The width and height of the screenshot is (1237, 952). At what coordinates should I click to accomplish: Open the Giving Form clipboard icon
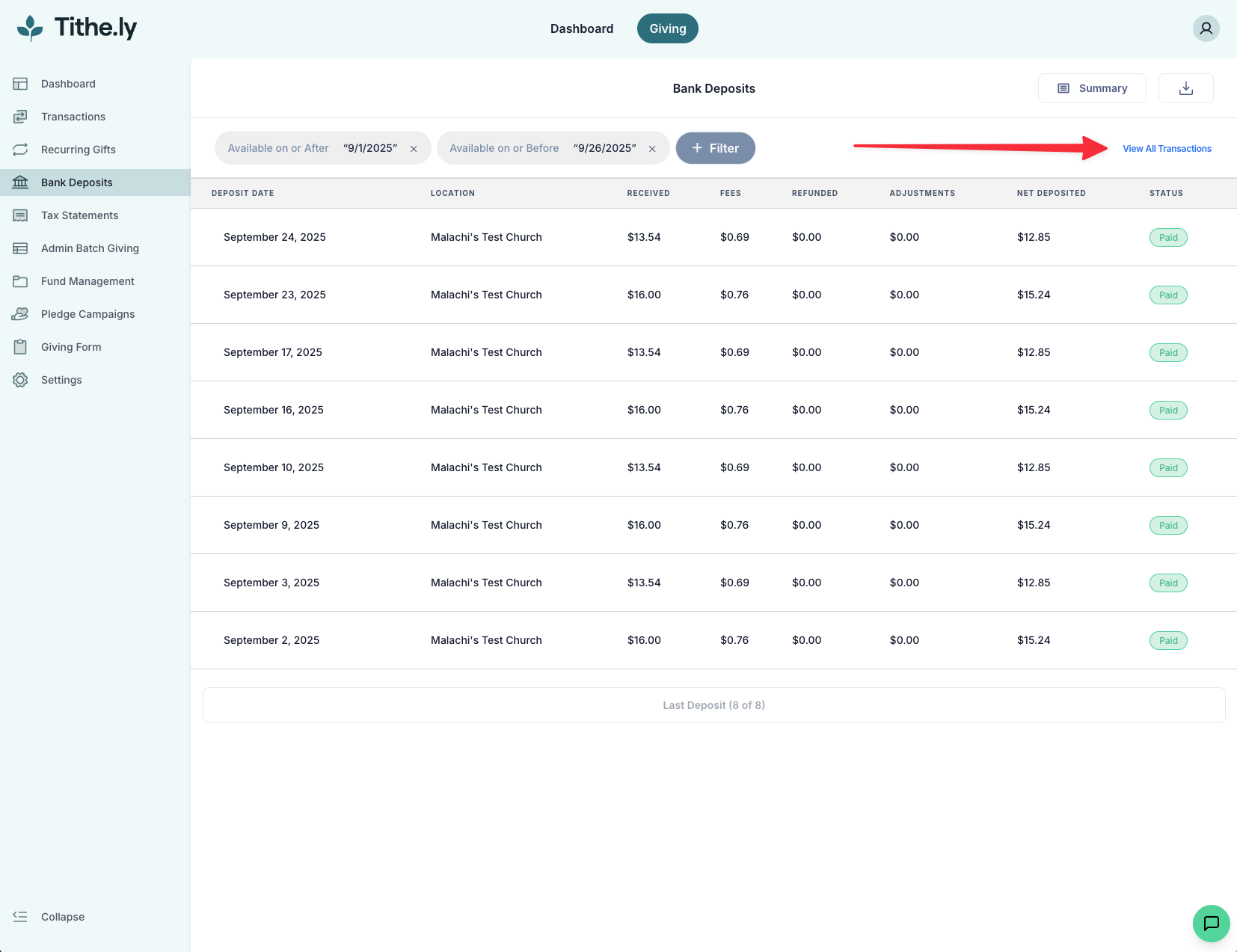(20, 346)
